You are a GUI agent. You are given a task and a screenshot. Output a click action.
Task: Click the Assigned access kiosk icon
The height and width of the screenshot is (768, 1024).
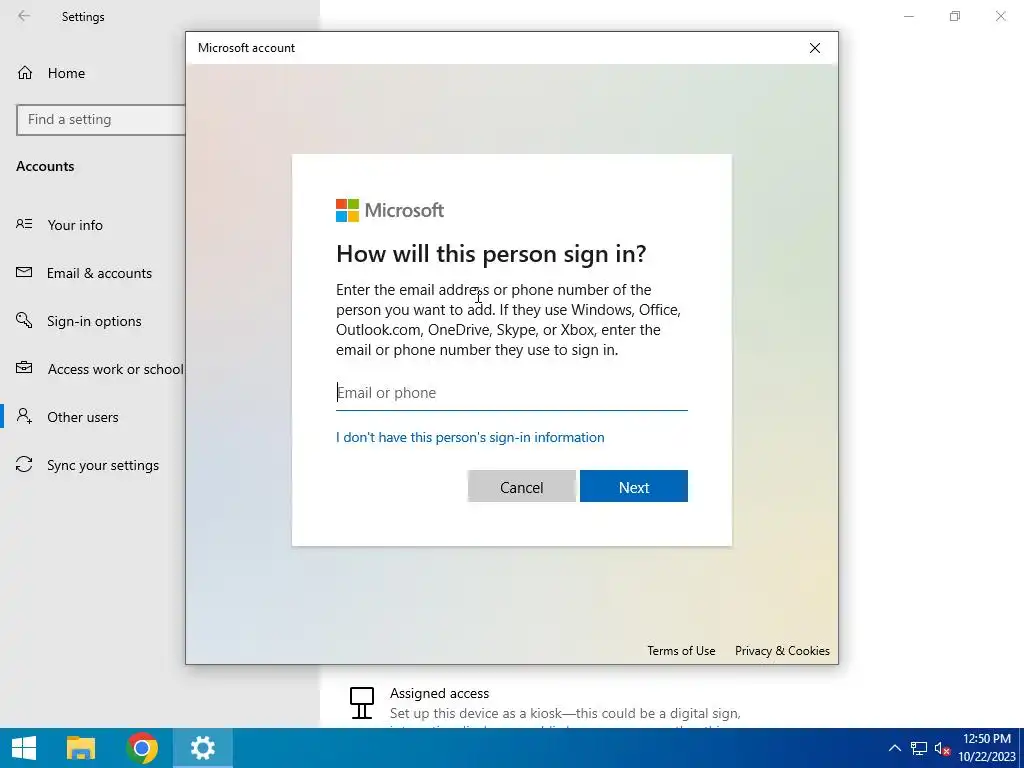point(362,703)
